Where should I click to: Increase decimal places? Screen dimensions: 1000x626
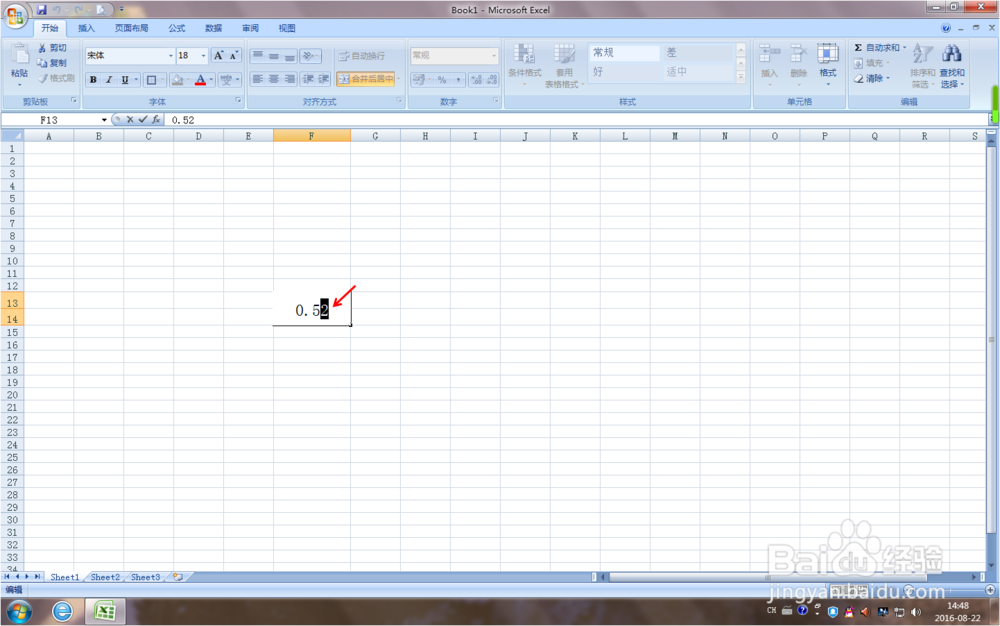tap(476, 80)
